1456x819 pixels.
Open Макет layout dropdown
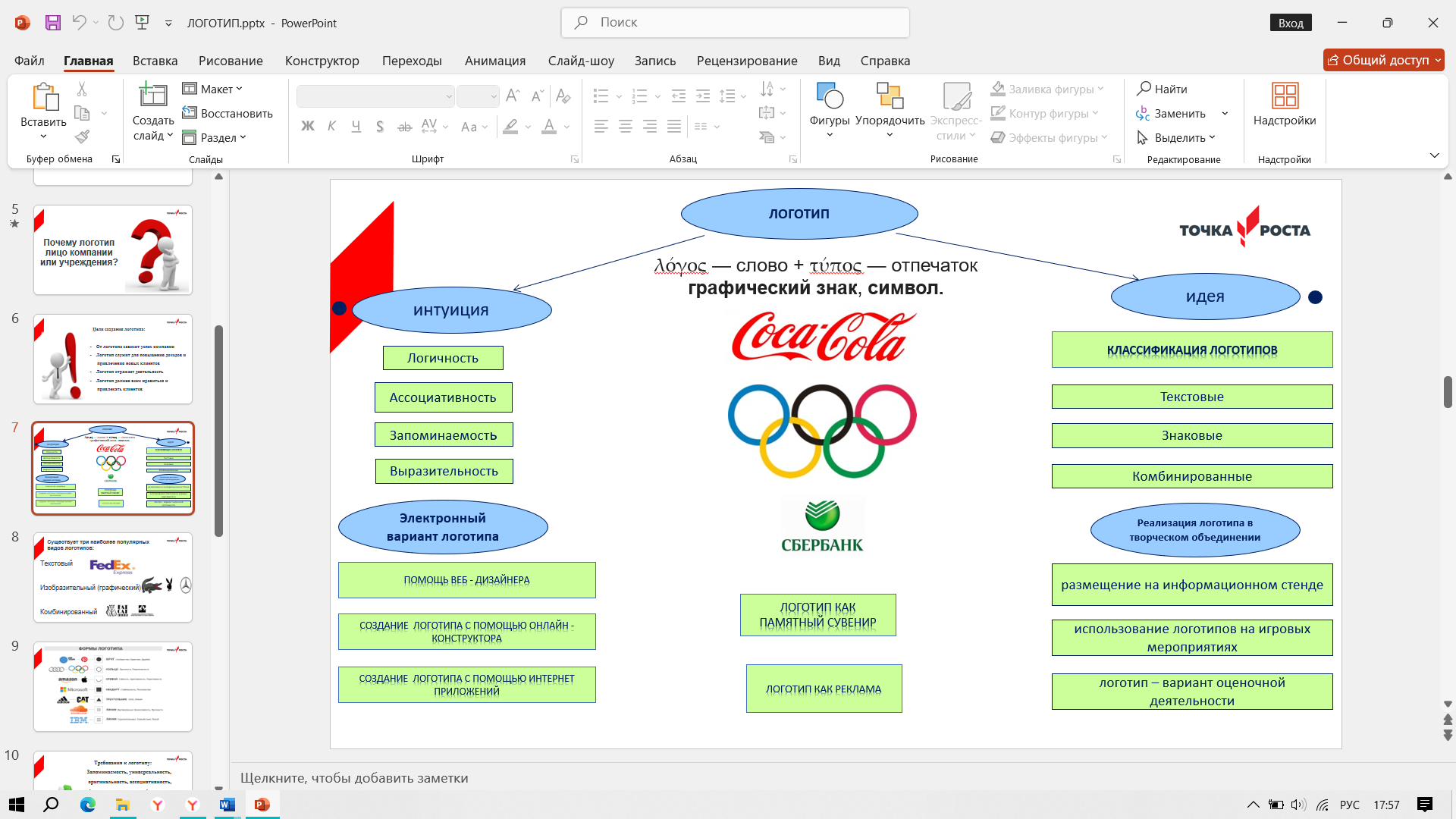tap(212, 89)
